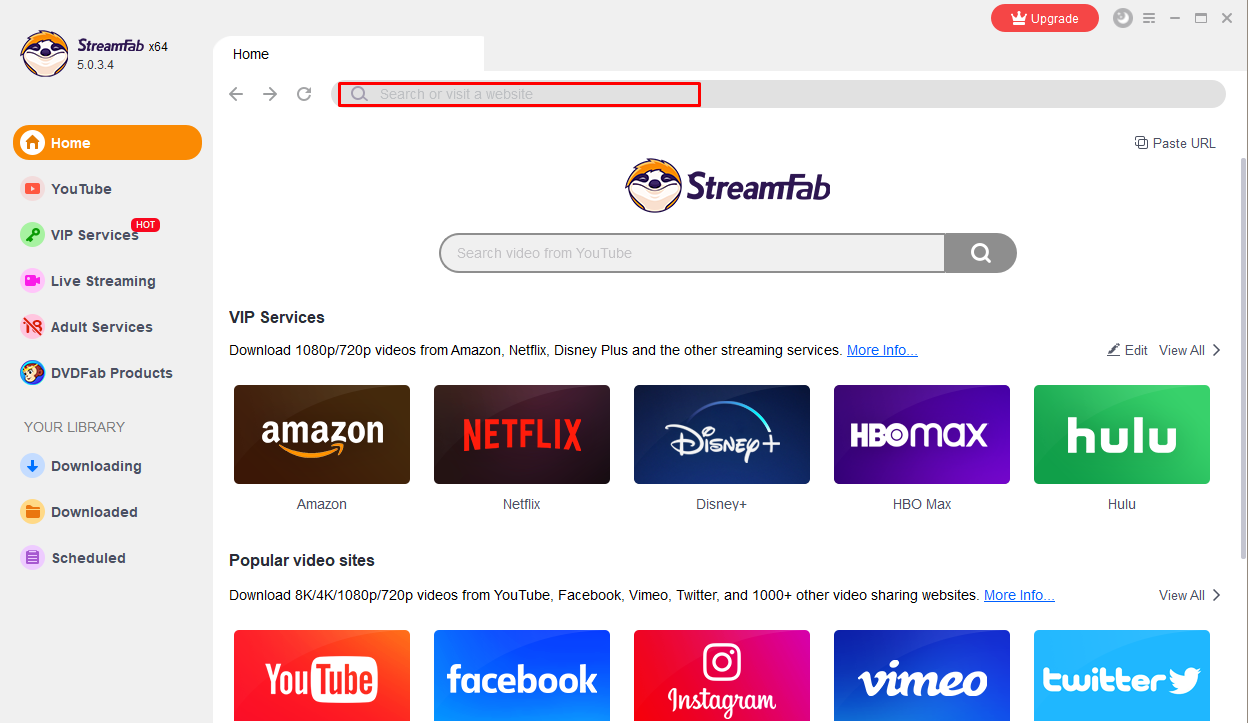Screen dimensions: 1248x723
Task: Go forward with the right arrow
Action: click(x=270, y=94)
